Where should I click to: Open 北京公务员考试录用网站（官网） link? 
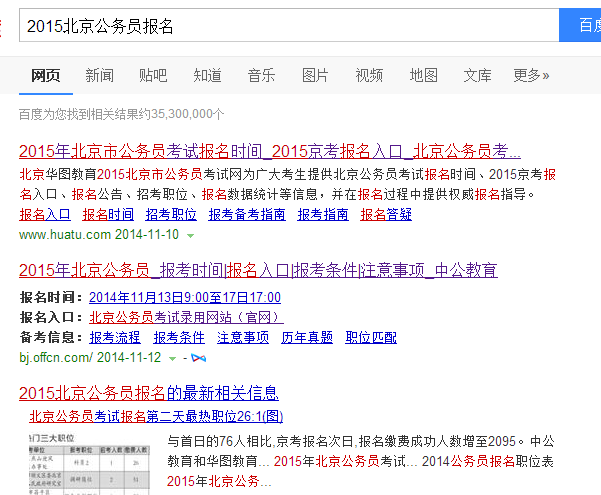coord(186,317)
